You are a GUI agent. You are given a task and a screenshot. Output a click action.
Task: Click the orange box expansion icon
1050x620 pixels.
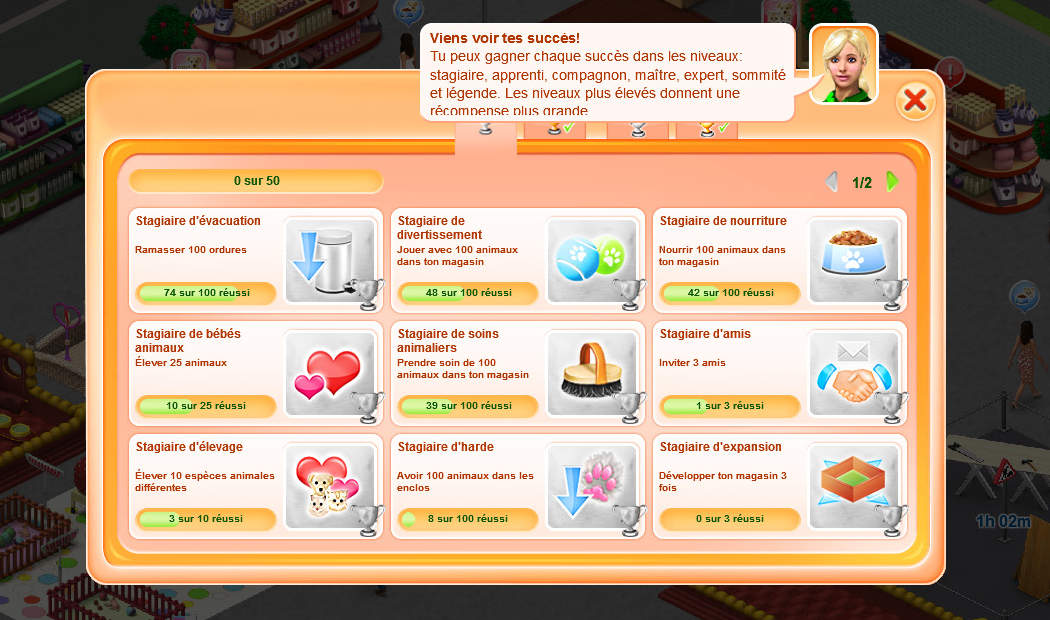(854, 487)
